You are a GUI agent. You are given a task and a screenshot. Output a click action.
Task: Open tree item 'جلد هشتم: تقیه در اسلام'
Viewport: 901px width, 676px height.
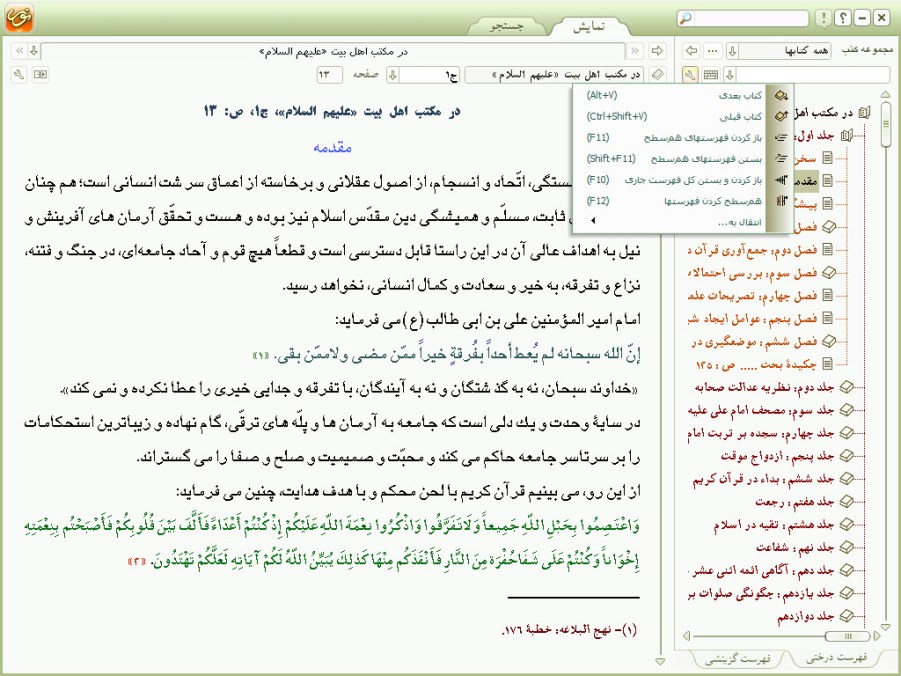[x=773, y=525]
